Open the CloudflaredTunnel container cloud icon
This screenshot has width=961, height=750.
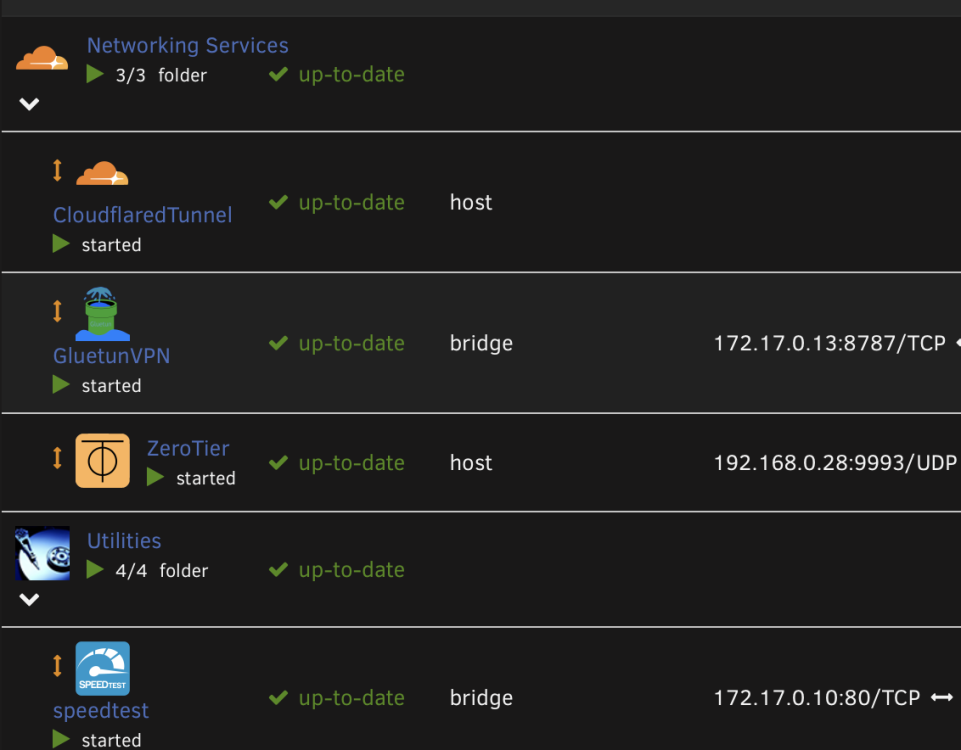[102, 173]
